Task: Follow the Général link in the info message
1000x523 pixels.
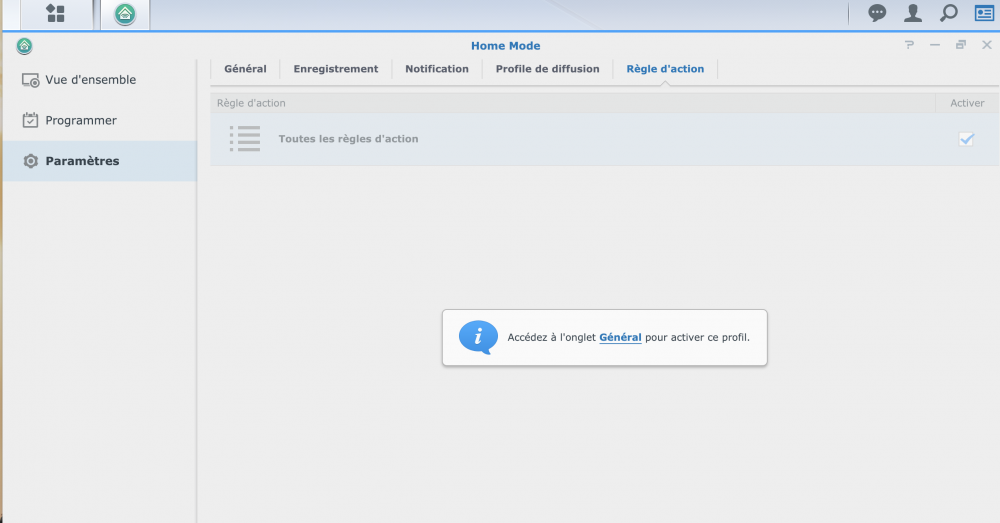Action: point(620,338)
